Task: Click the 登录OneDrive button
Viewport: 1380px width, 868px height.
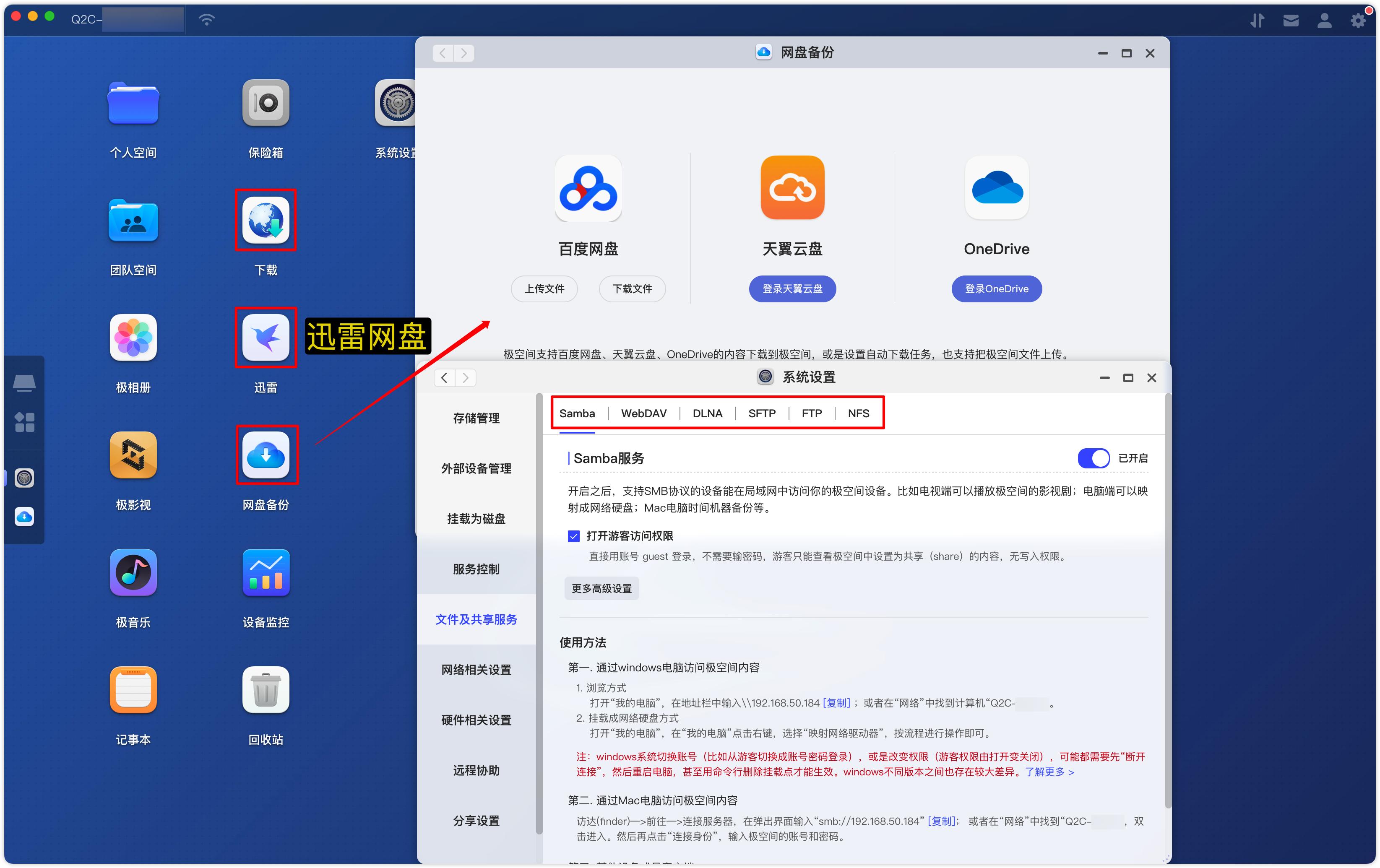Action: (x=996, y=289)
